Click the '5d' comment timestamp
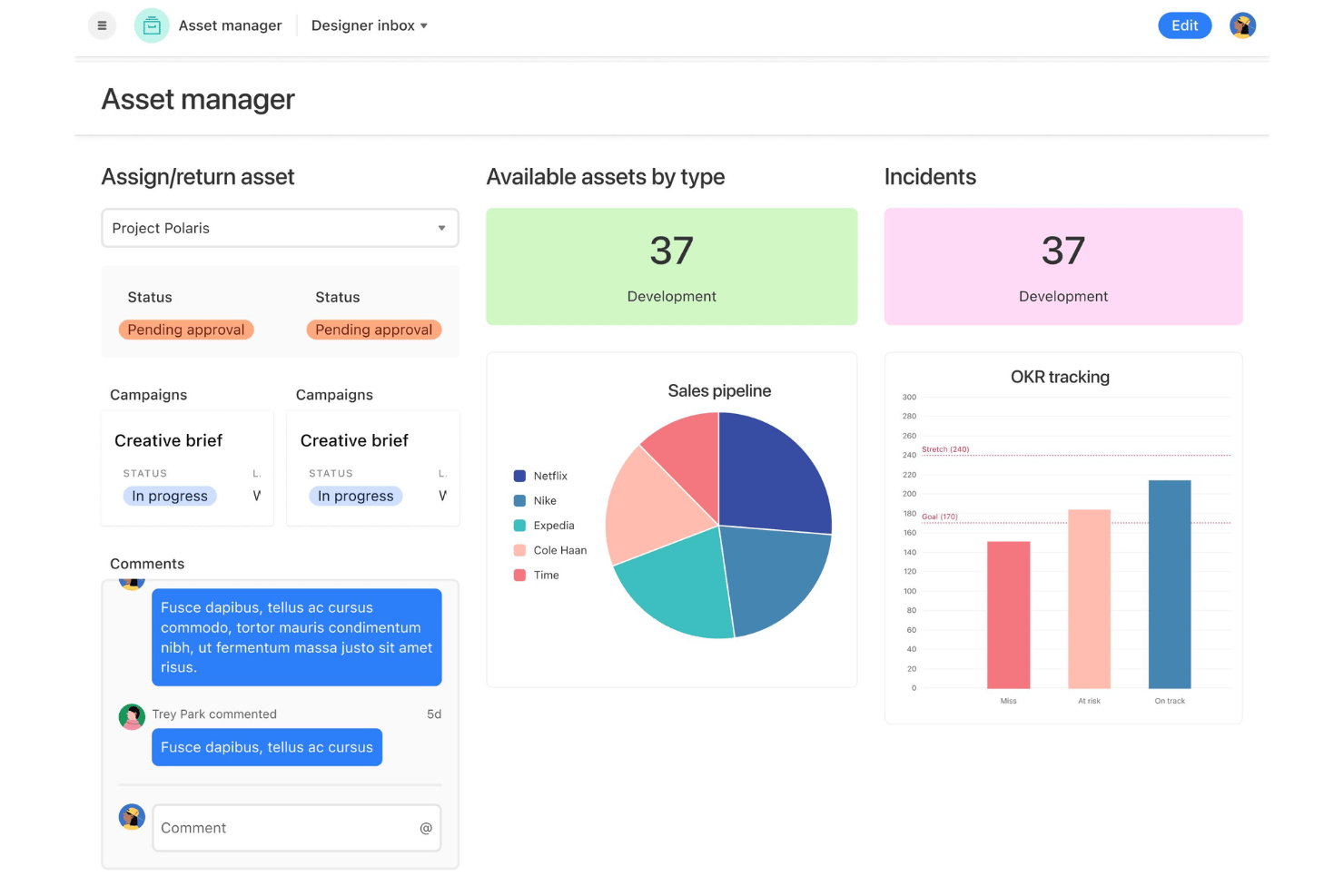The height and width of the screenshot is (896, 1344). (x=434, y=714)
